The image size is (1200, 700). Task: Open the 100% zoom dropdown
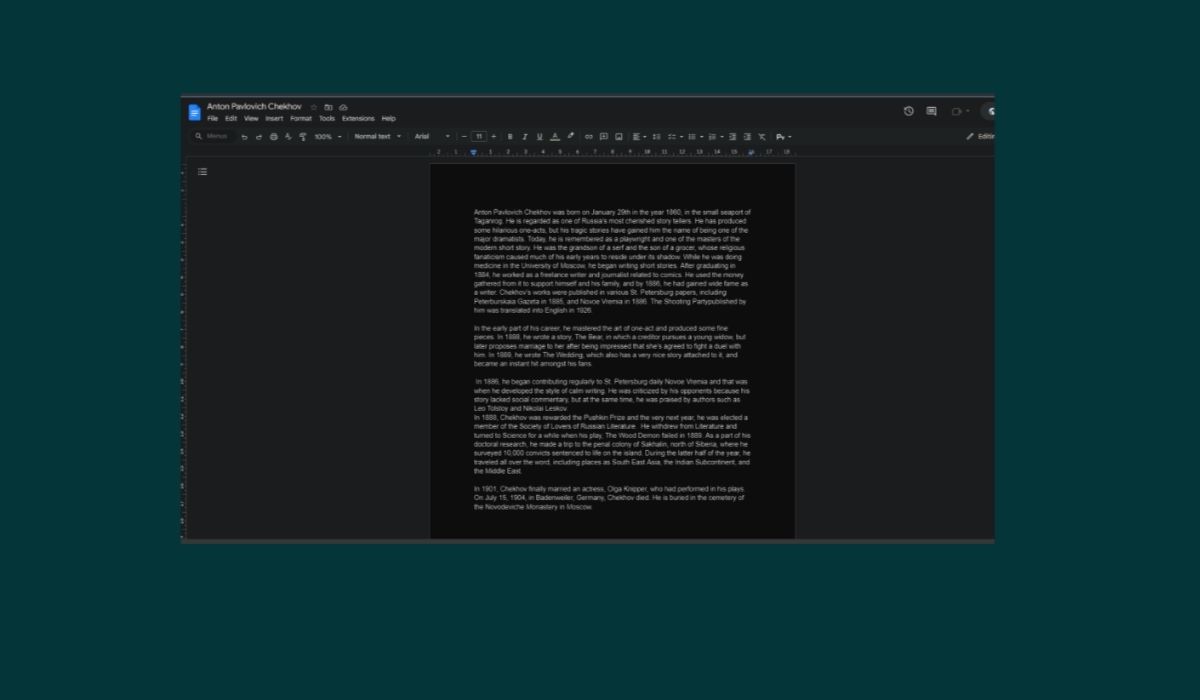click(327, 137)
